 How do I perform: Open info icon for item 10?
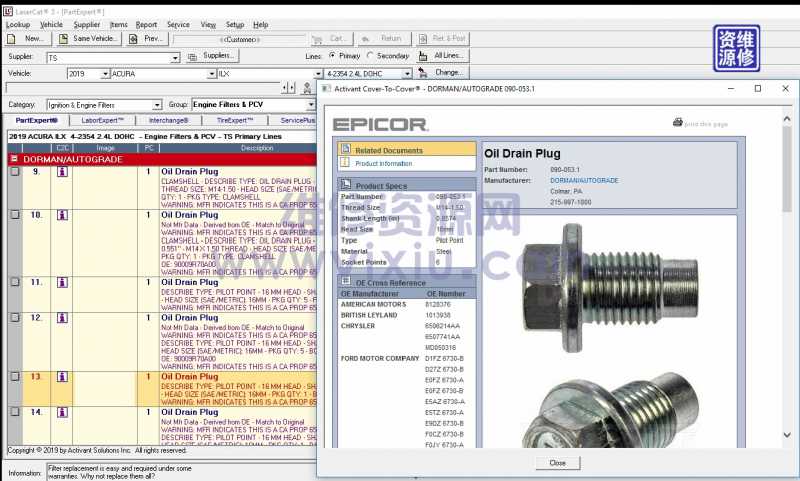[62, 215]
